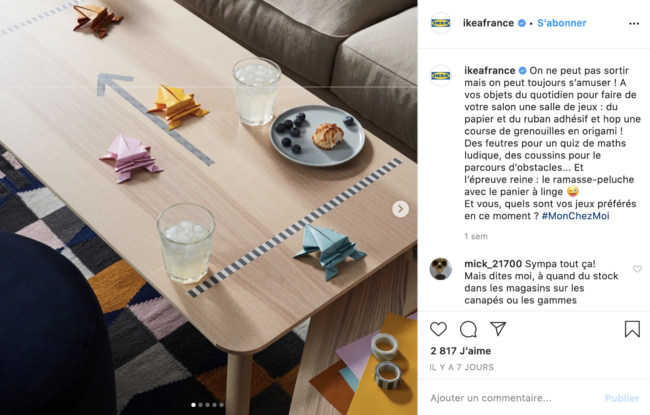The image size is (650, 415).
Task: Like the post with heart icon
Action: pyautogui.click(x=438, y=329)
